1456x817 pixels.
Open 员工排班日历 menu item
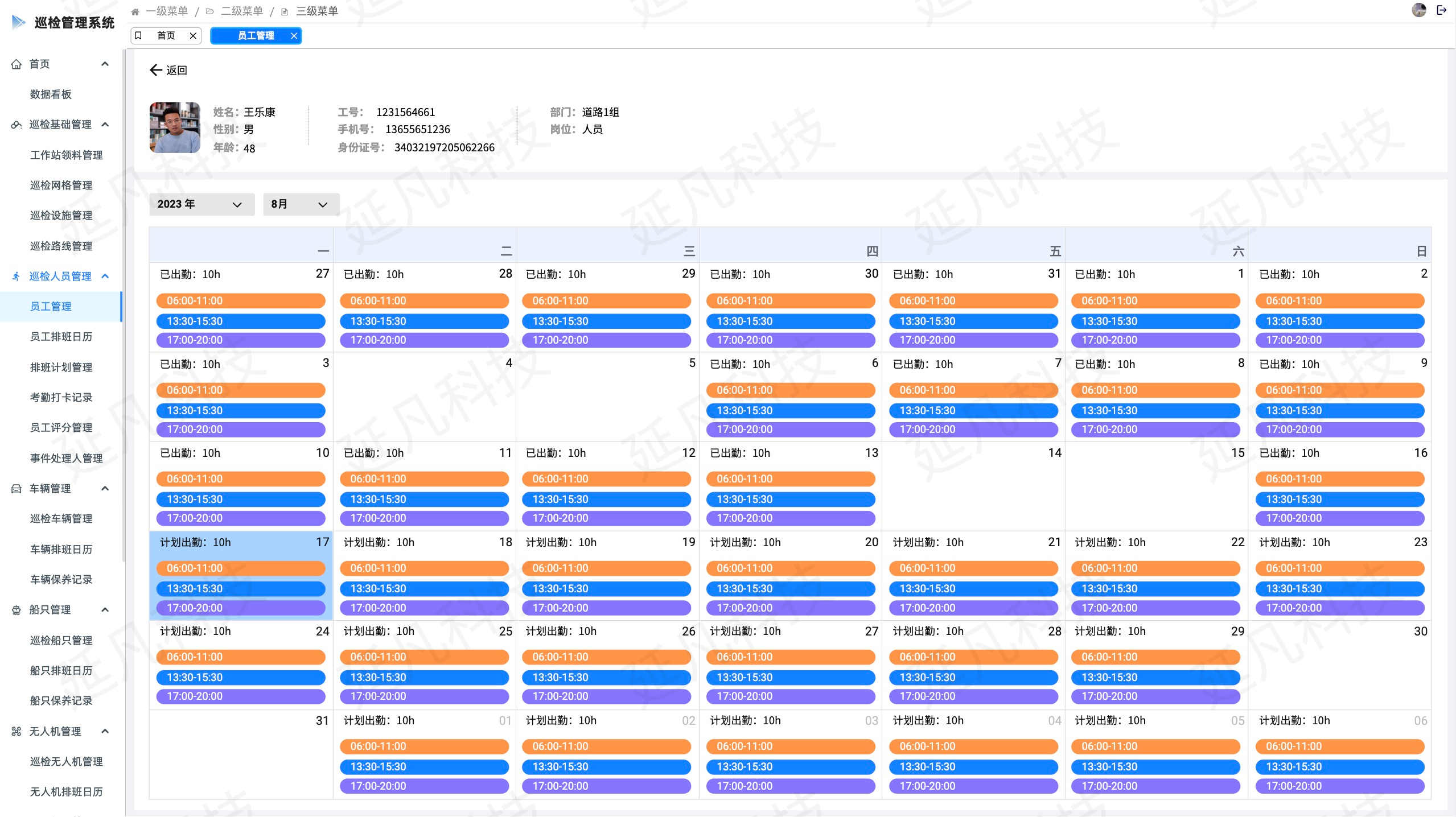[61, 337]
